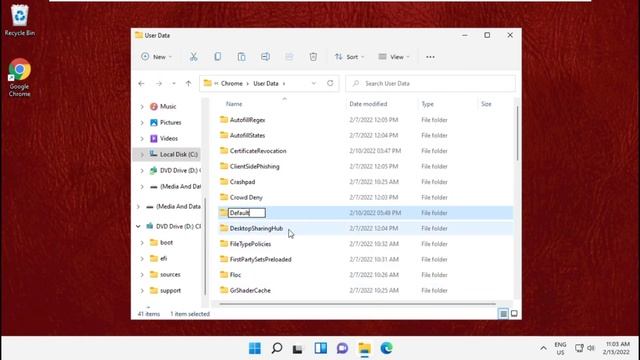Viewport: 640px width, 360px height.
Task: Click the horizontal scrollbar of file list
Action: click(x=357, y=304)
